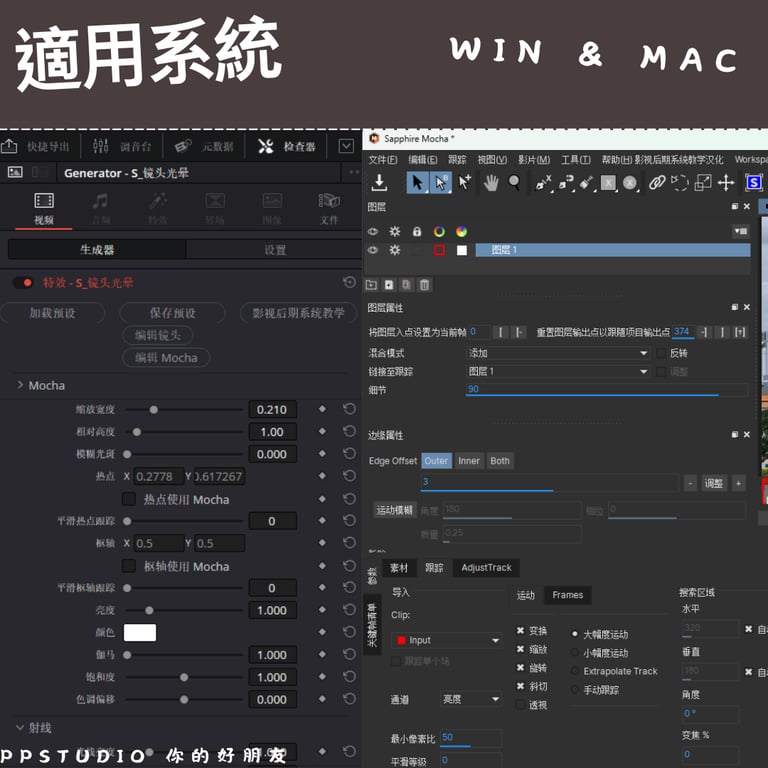Viewport: 768px width, 768px height.
Task: Reset the 亮度 parameter
Action: click(349, 609)
